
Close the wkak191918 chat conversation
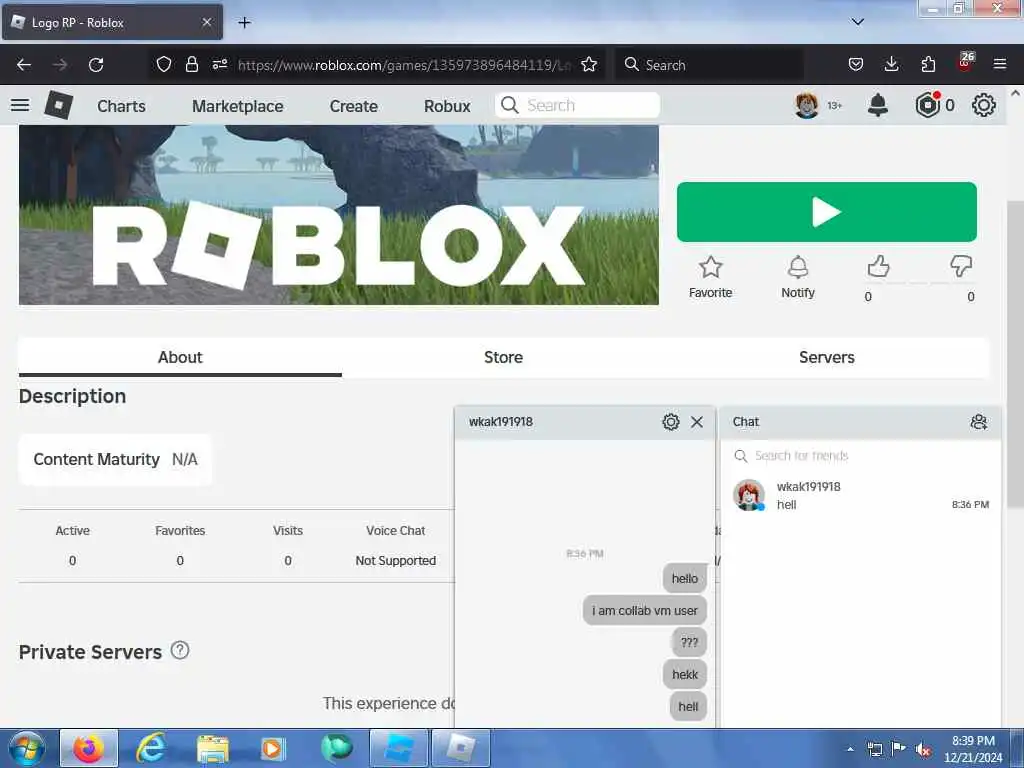click(697, 422)
